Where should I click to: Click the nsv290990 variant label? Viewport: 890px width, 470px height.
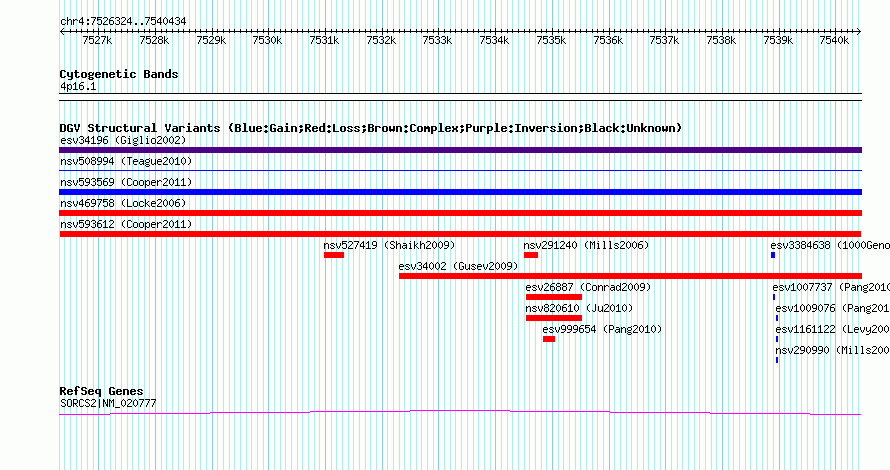tap(833, 350)
